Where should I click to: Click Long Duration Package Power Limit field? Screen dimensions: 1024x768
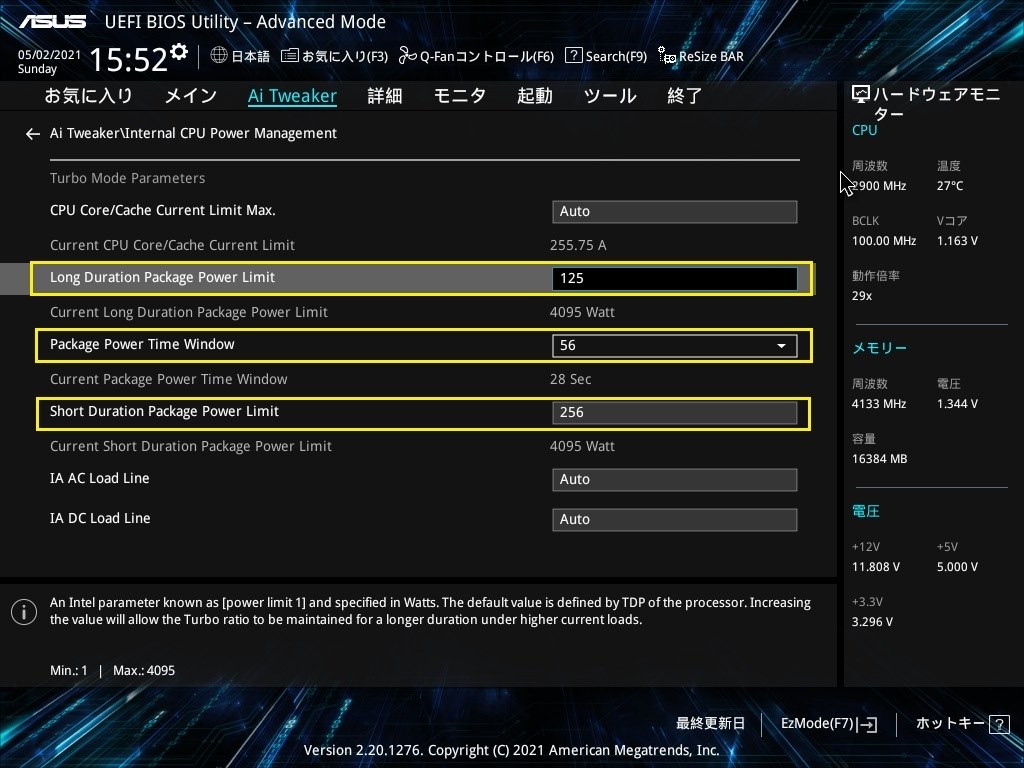[675, 278]
